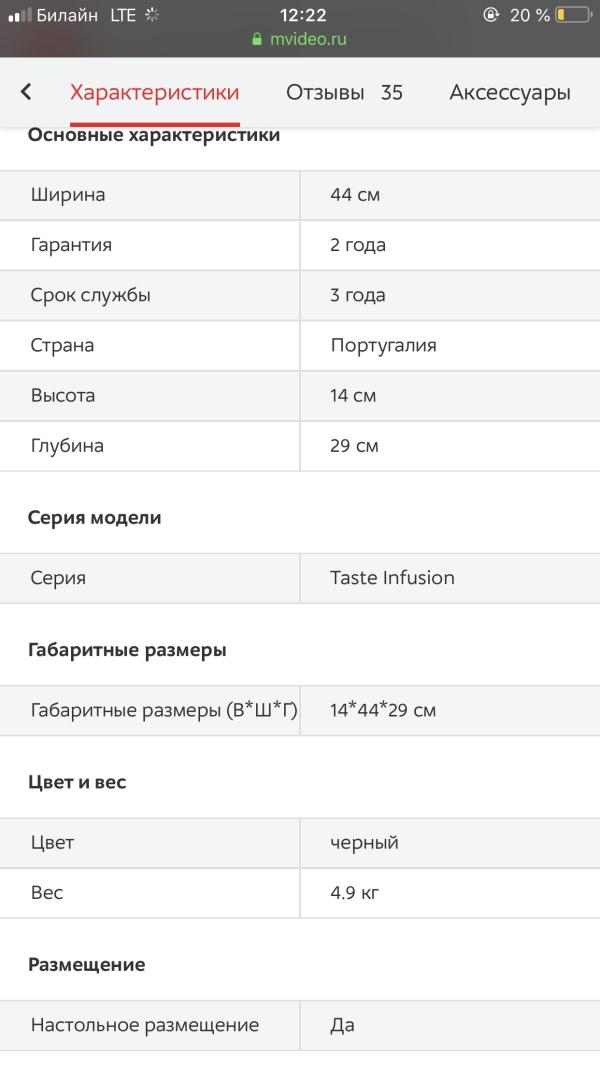Tap the back arrow chevron
The height and width of the screenshot is (1066, 600).
[x=26, y=92]
